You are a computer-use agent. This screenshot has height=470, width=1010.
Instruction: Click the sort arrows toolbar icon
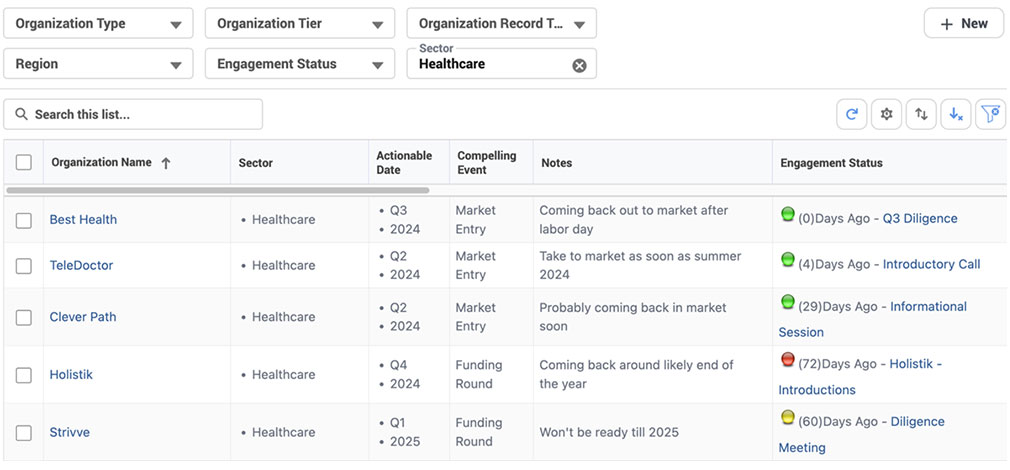(x=921, y=115)
